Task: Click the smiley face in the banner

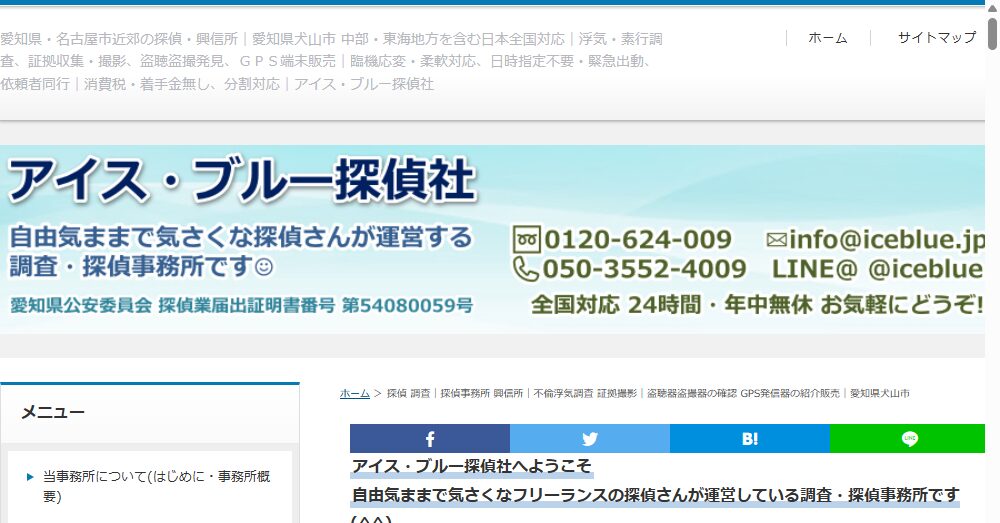Action: click(264, 267)
